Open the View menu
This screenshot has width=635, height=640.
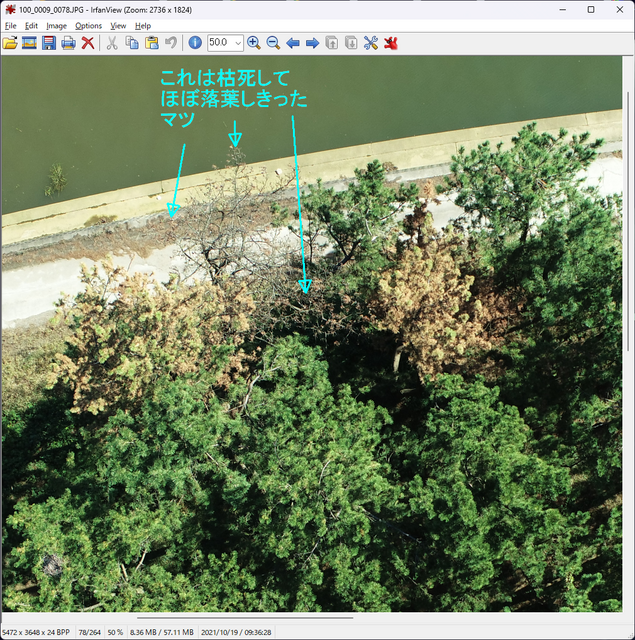click(x=118, y=26)
